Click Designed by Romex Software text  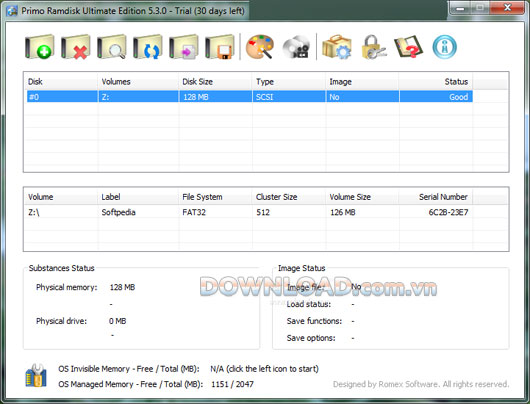coord(420,384)
